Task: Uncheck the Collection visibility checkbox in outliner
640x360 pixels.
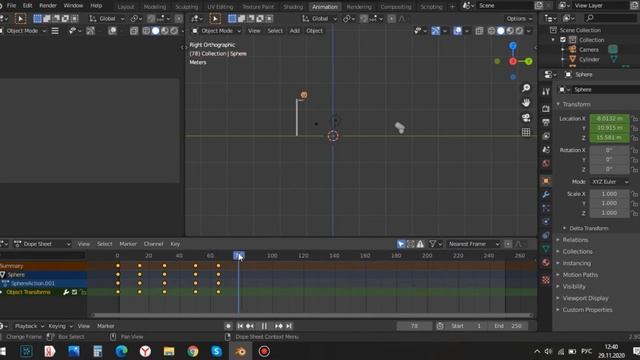Action: point(563,40)
